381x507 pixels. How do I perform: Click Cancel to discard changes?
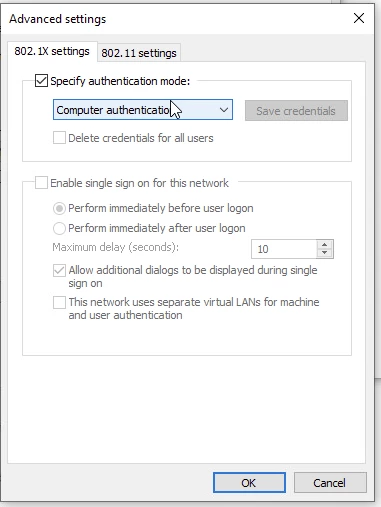click(329, 483)
